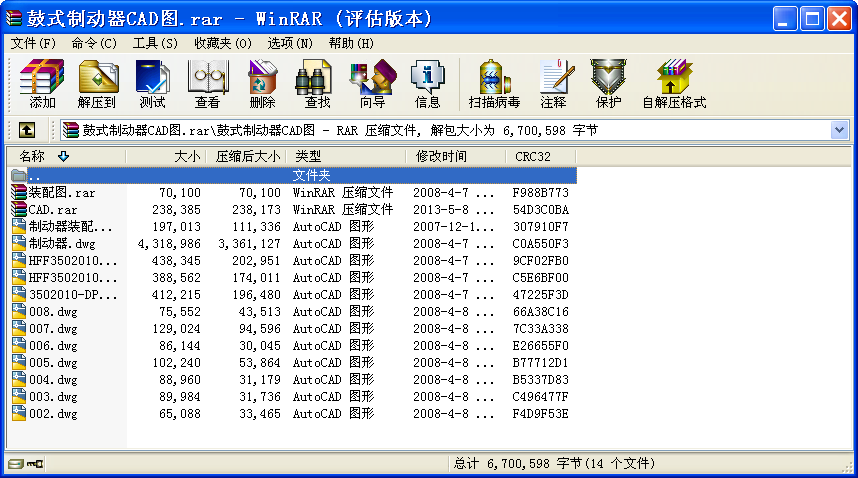
Task: Click the 删除 (Delete) toolbar icon
Action: [x=262, y=84]
